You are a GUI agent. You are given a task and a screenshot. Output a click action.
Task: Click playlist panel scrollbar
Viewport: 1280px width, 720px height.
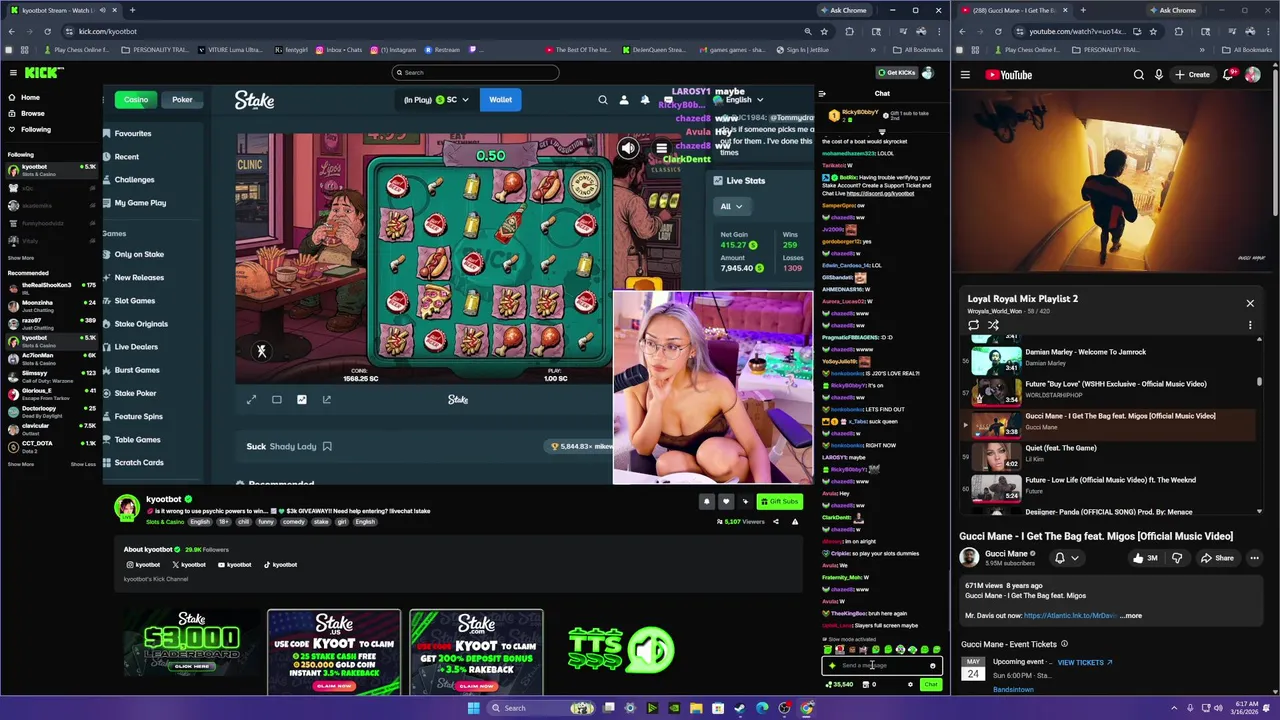click(x=1259, y=381)
